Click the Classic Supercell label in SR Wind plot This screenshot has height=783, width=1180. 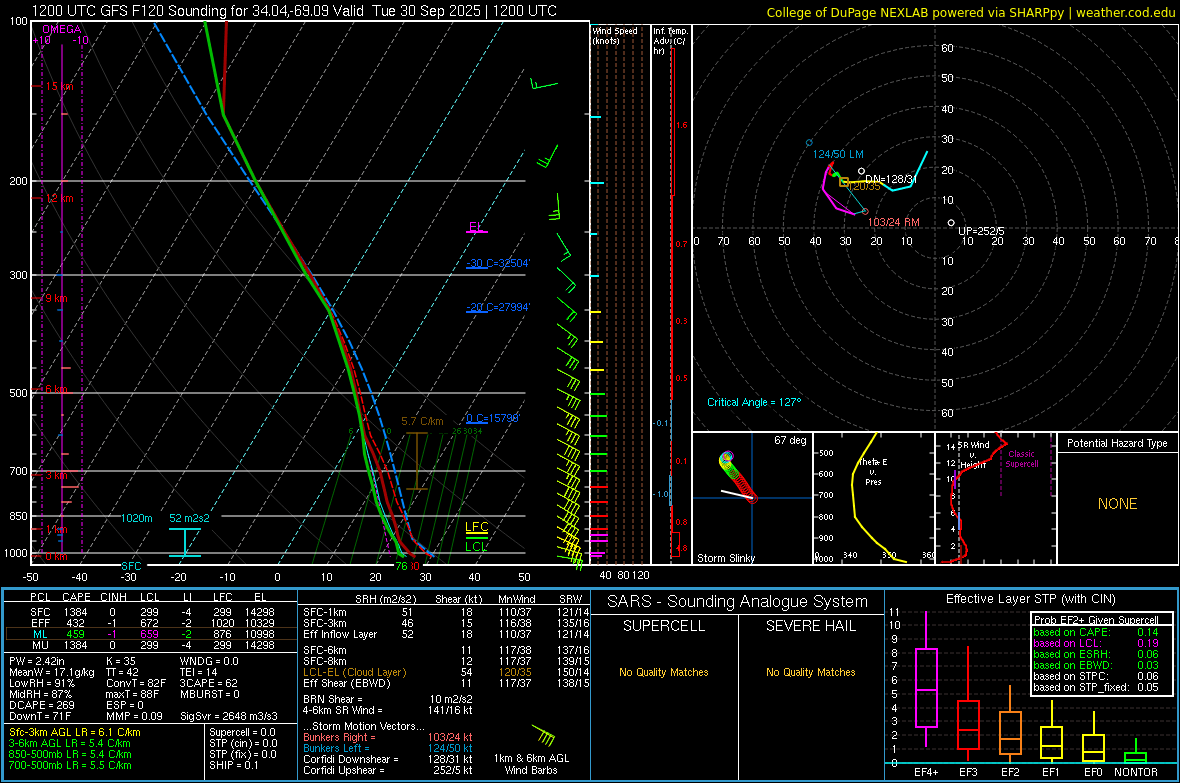pos(1021,459)
